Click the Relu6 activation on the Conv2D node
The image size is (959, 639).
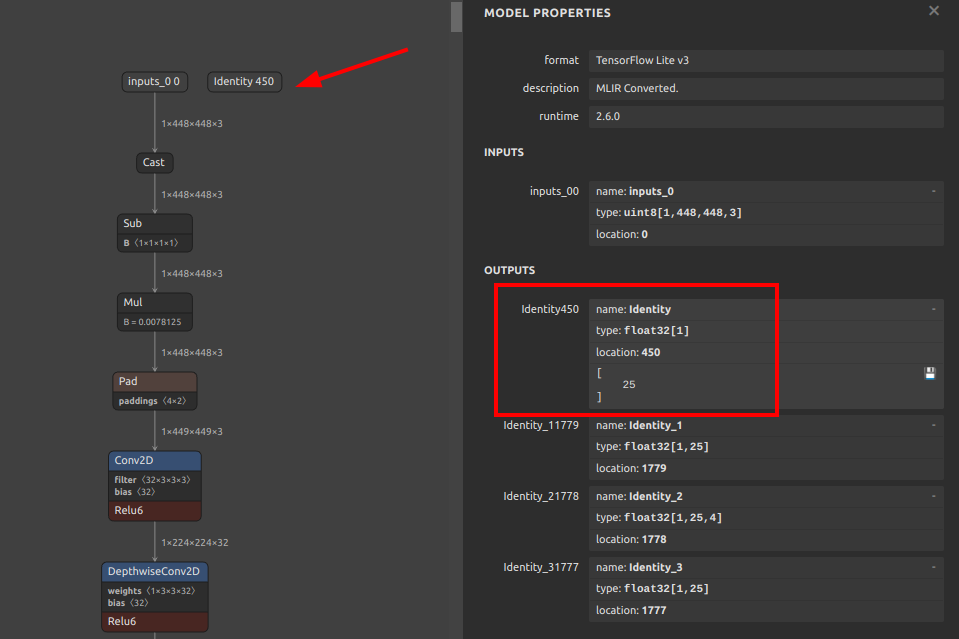tap(154, 510)
